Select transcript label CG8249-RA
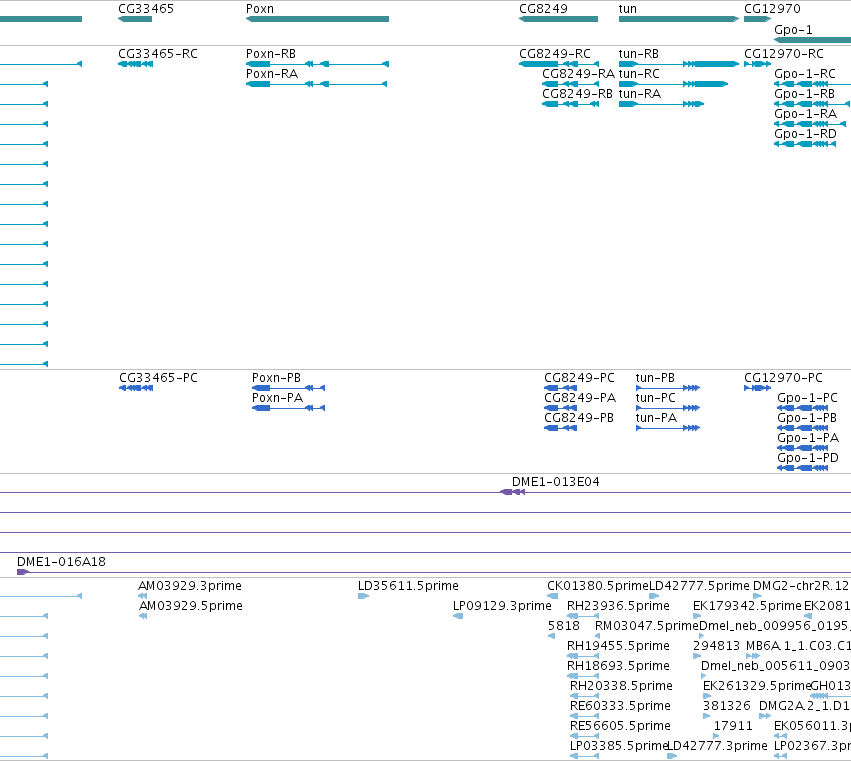Viewport: 851px width, 761px height. pyautogui.click(x=579, y=74)
